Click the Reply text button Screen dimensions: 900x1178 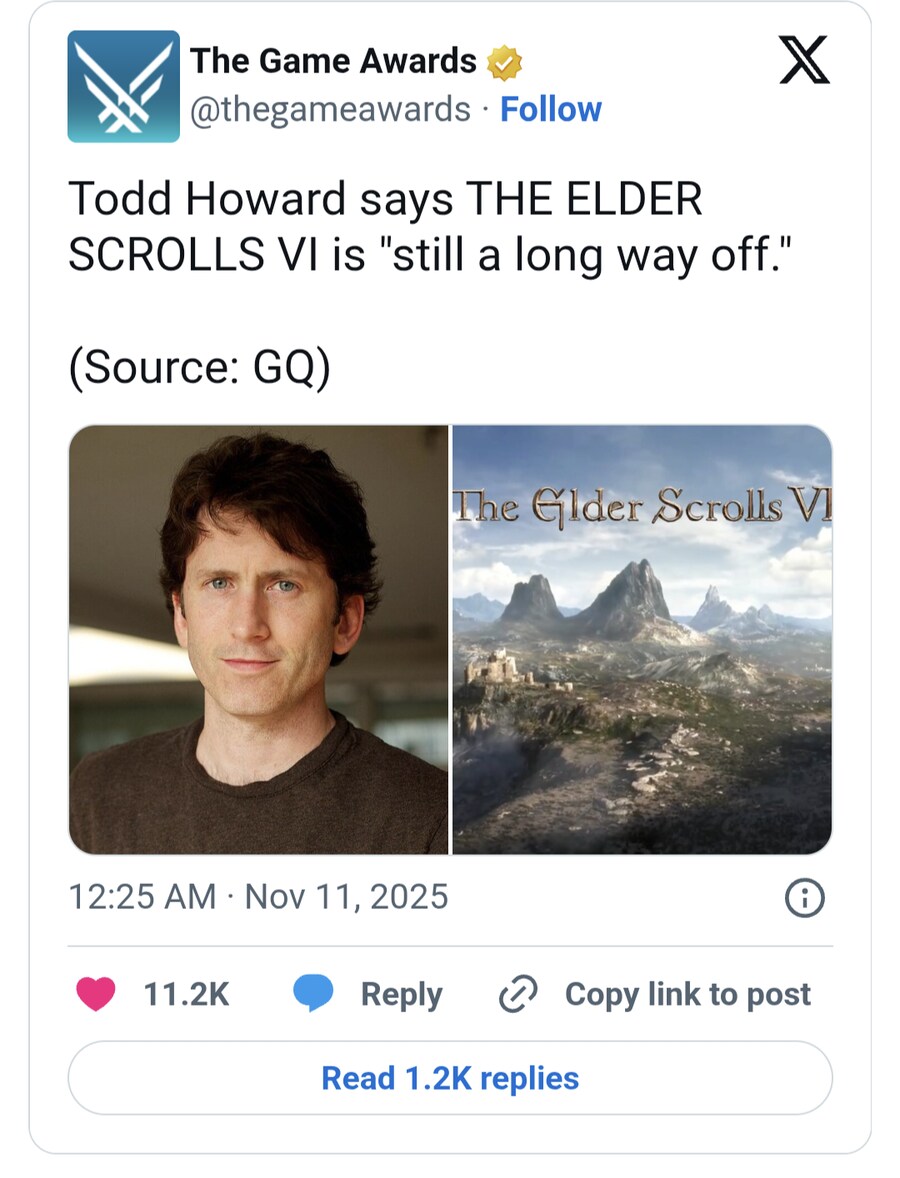pos(401,994)
